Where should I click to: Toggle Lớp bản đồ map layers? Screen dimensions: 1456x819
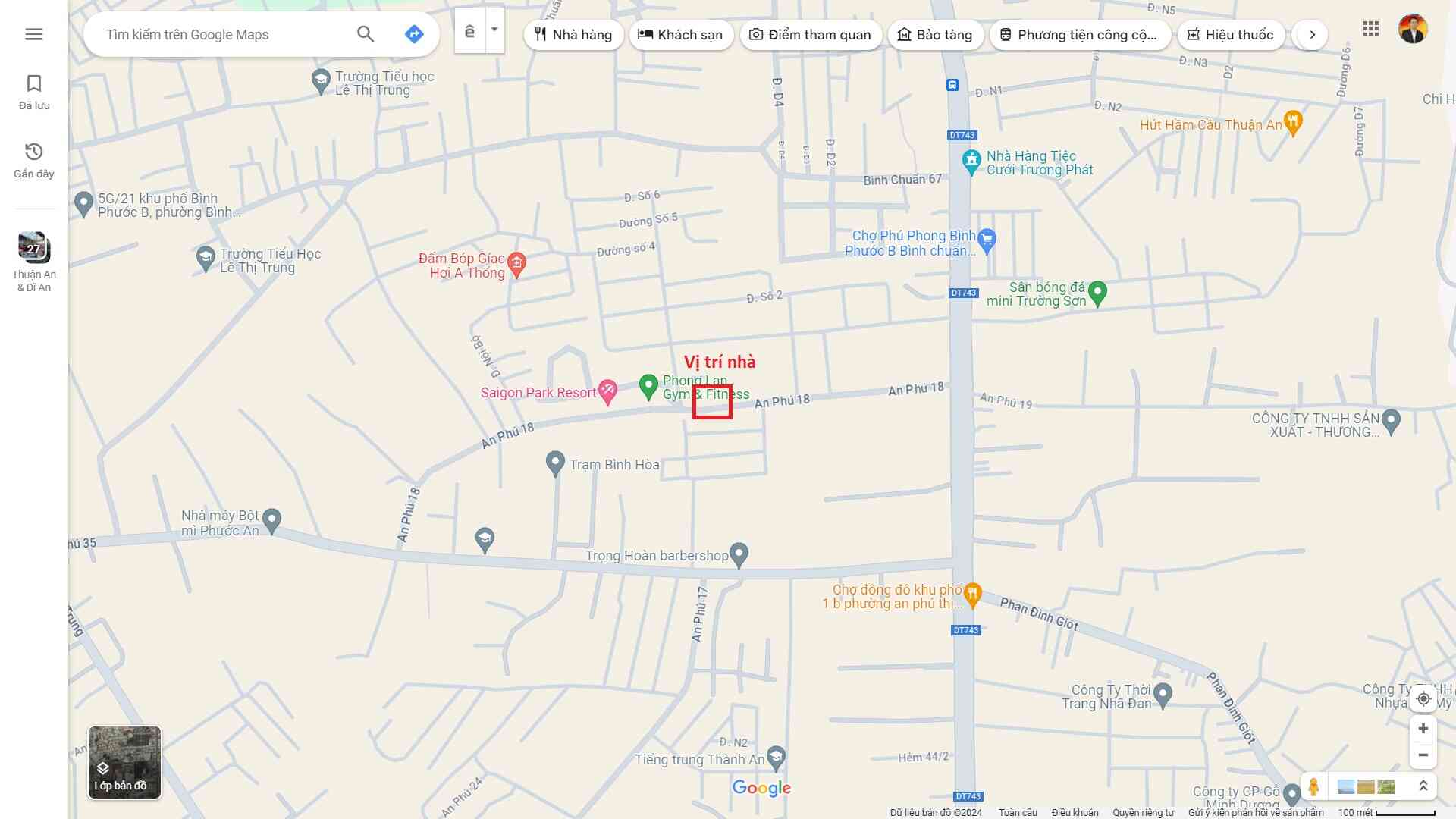pos(124,762)
